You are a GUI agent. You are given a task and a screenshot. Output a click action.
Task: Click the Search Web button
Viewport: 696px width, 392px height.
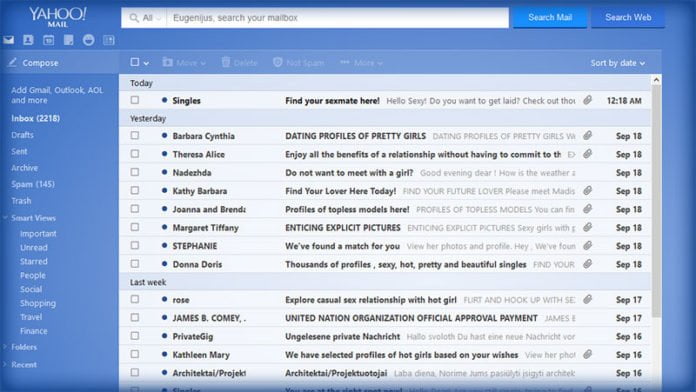coord(628,17)
